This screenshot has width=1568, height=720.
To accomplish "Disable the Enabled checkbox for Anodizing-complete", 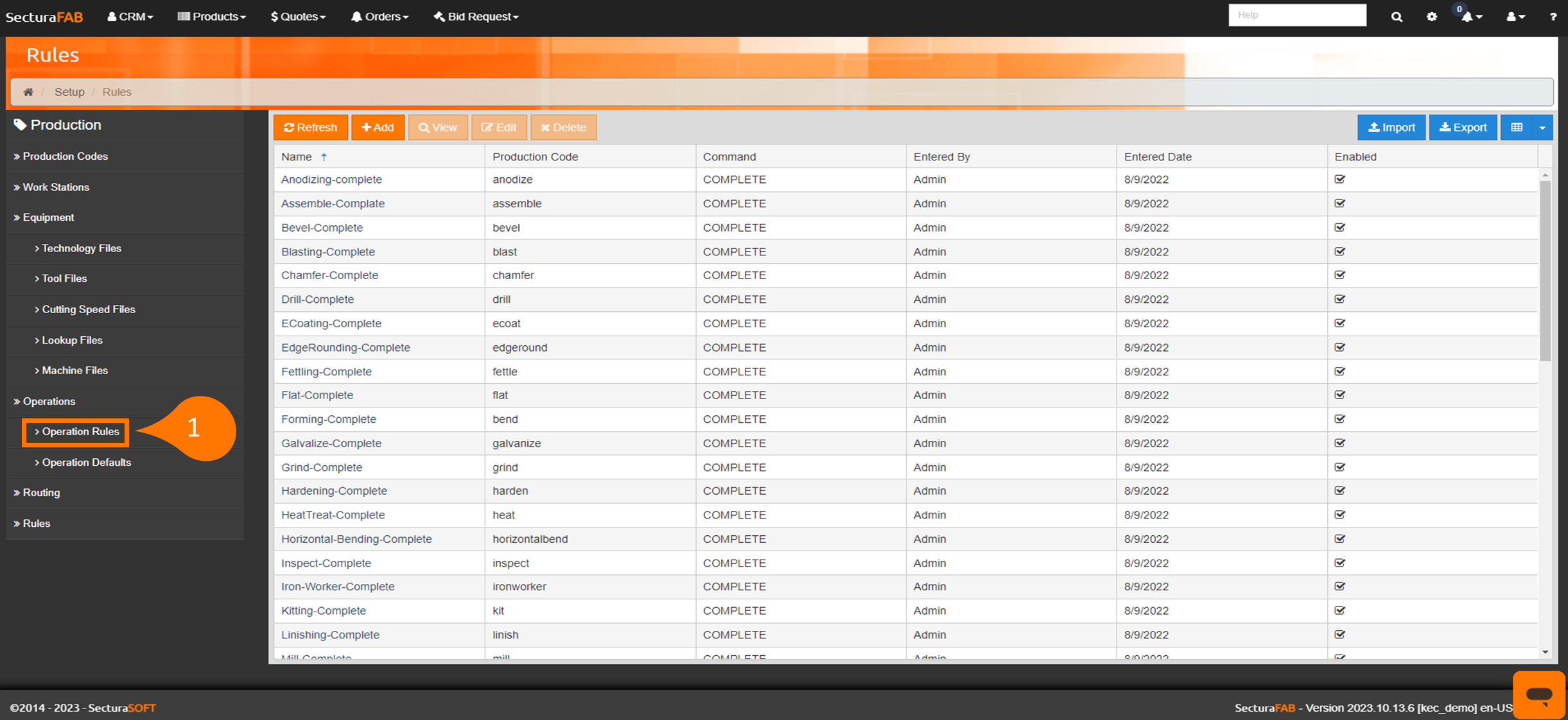I will coord(1340,179).
